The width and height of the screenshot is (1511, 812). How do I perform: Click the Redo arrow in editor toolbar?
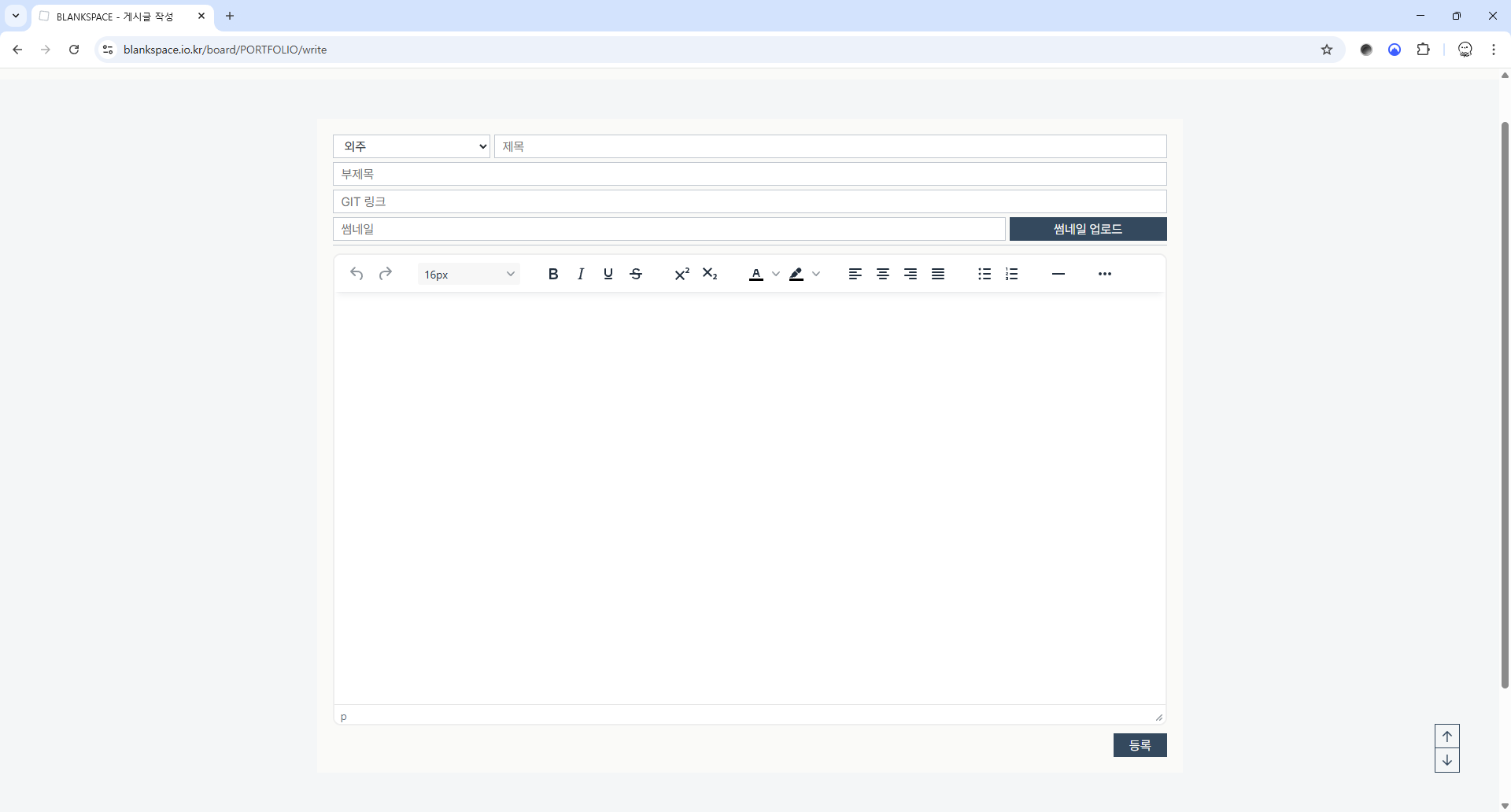[385, 274]
